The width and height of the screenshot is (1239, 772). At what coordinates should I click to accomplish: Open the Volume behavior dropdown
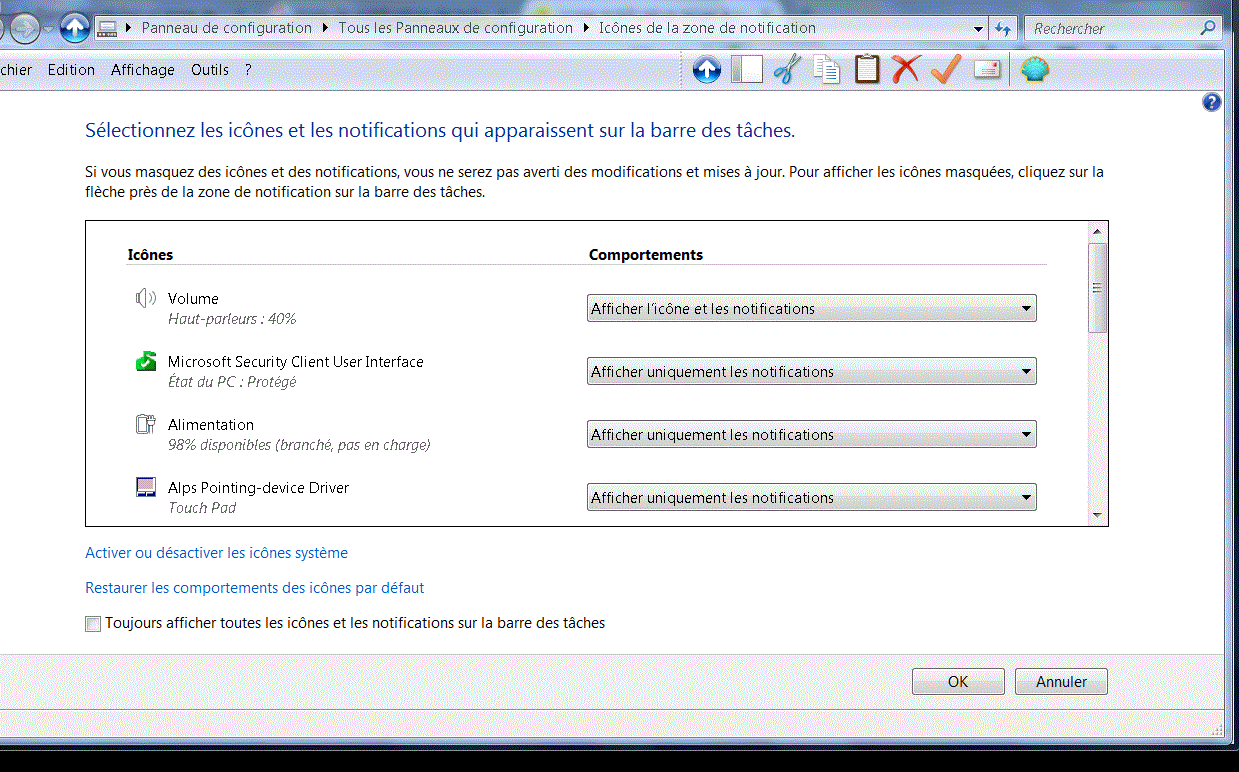pyautogui.click(x=812, y=308)
